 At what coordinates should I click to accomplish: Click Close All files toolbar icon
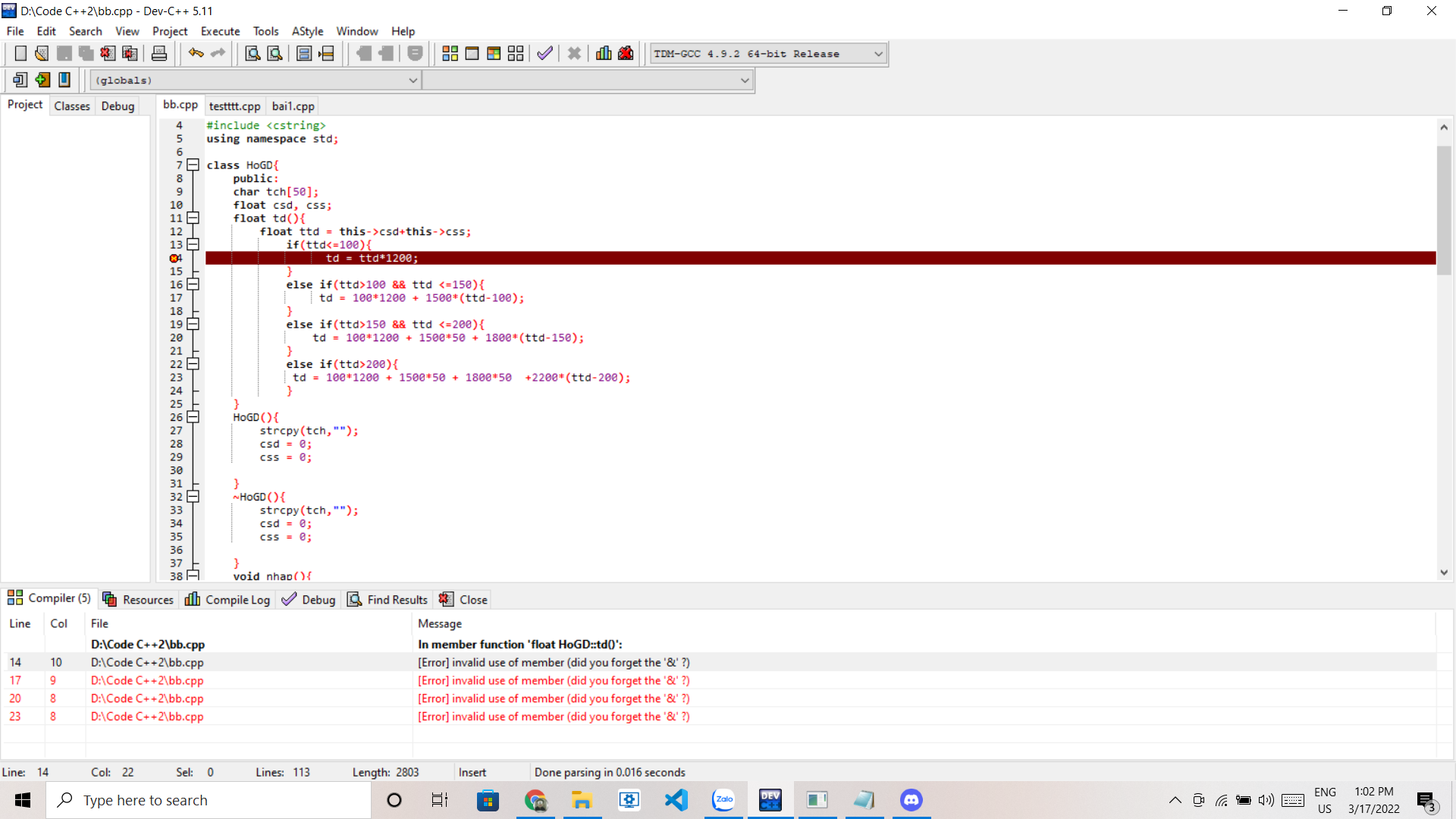[x=130, y=53]
